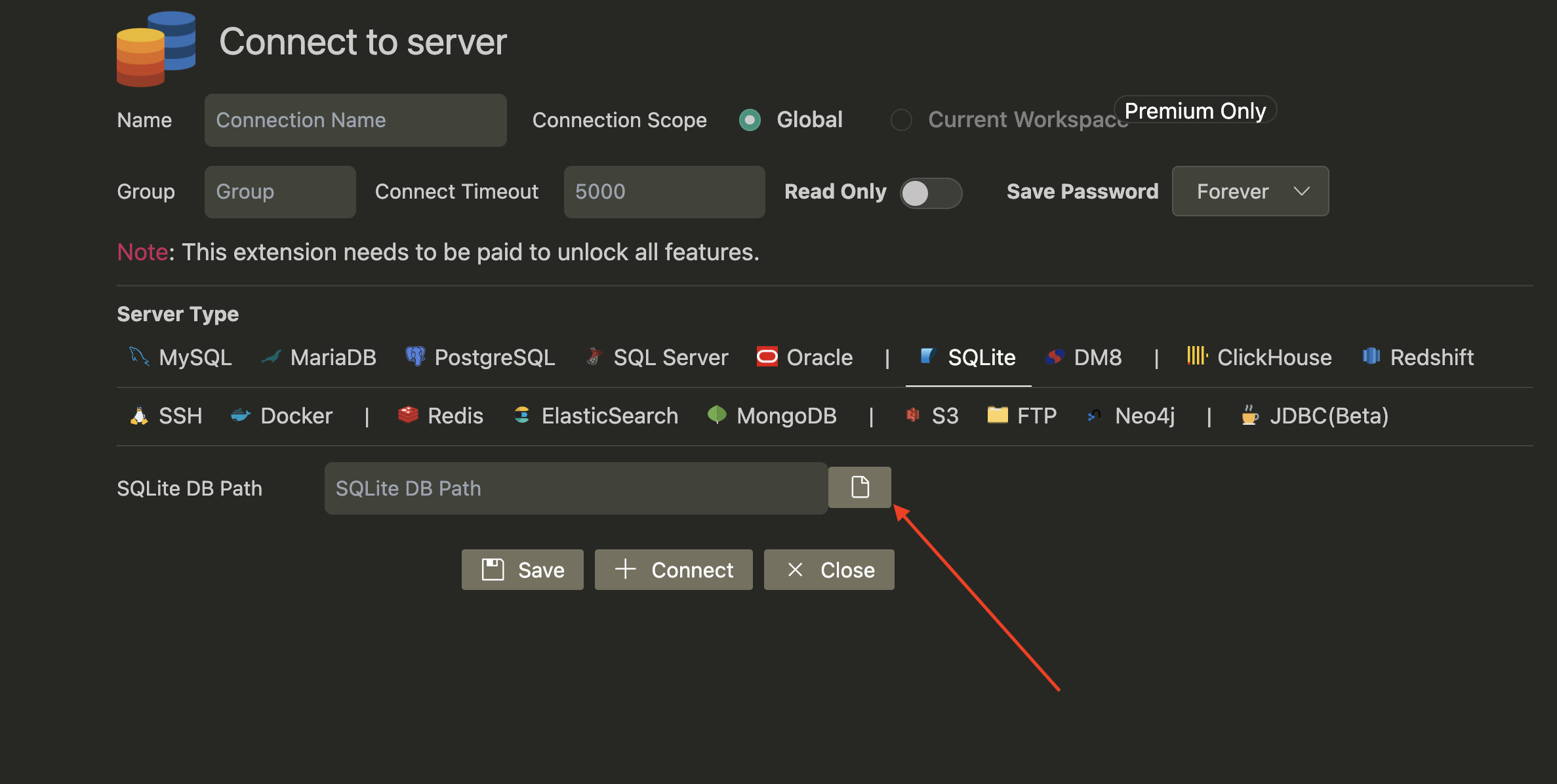The height and width of the screenshot is (784, 1557).
Task: Choose the Oracle server type icon
Action: point(767,357)
